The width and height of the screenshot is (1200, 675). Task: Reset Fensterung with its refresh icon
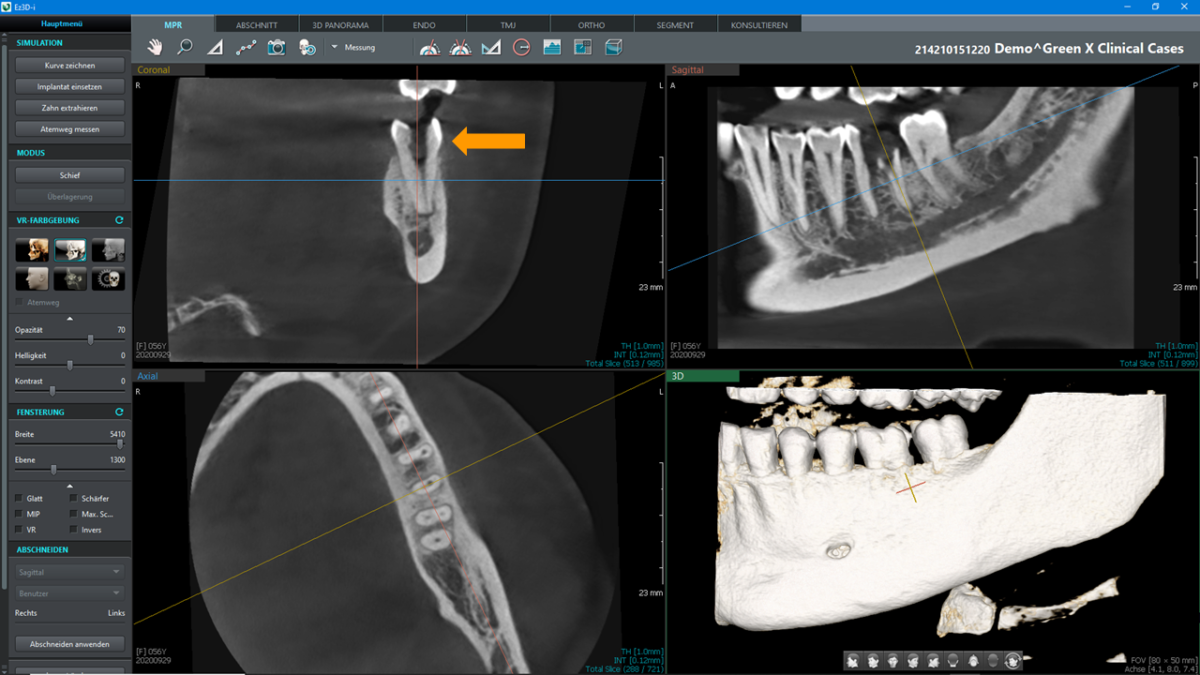pos(119,412)
